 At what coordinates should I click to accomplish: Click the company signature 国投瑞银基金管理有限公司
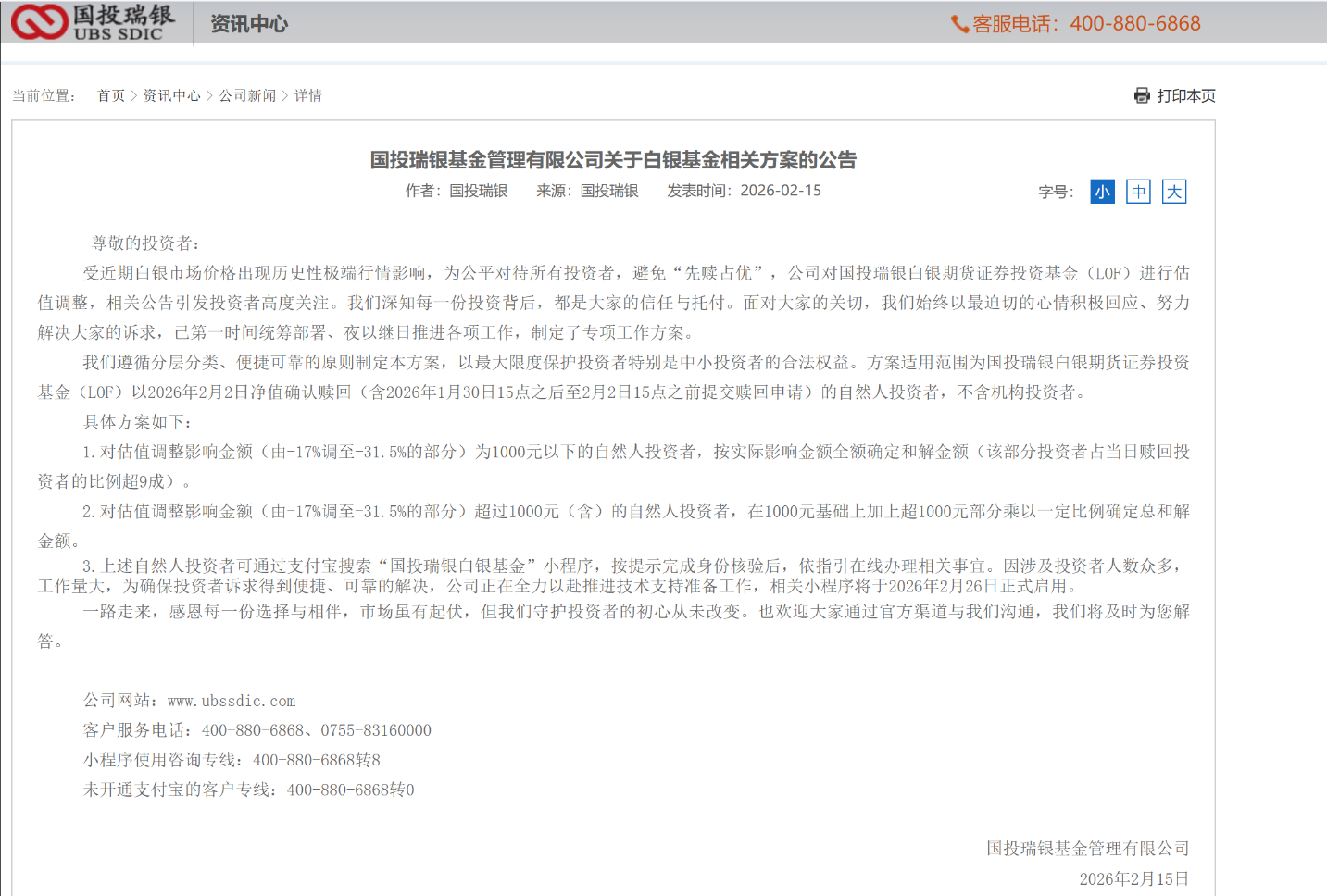click(1086, 848)
